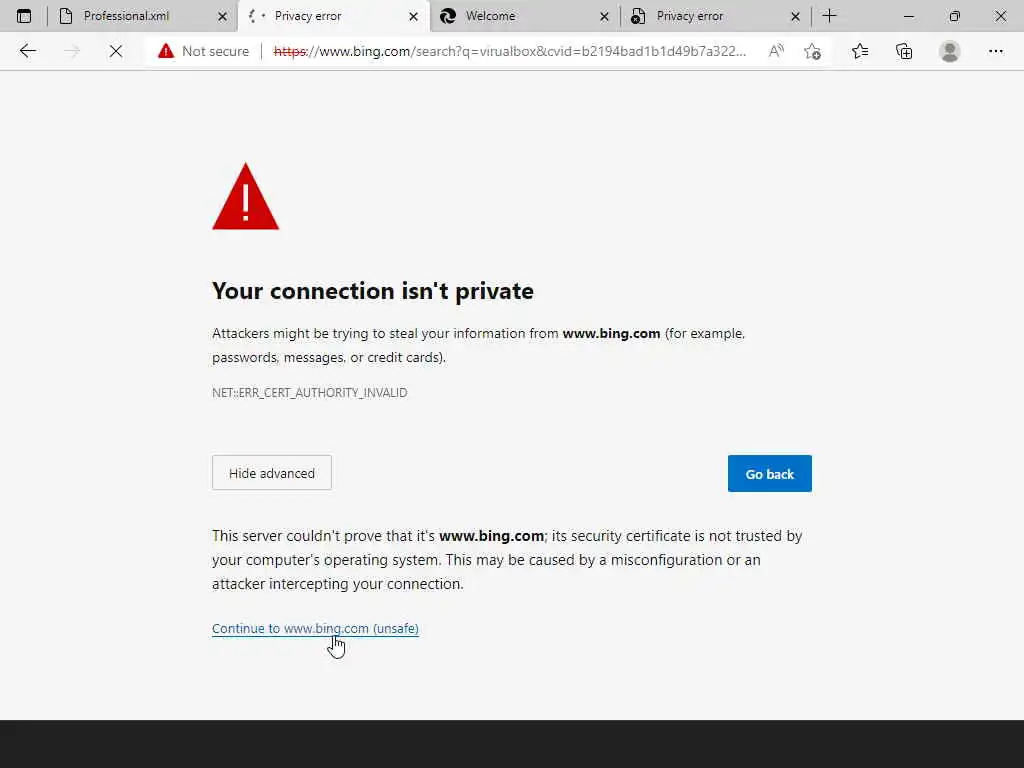The width and height of the screenshot is (1024, 768).
Task: Open the user profile icon
Action: (x=950, y=51)
